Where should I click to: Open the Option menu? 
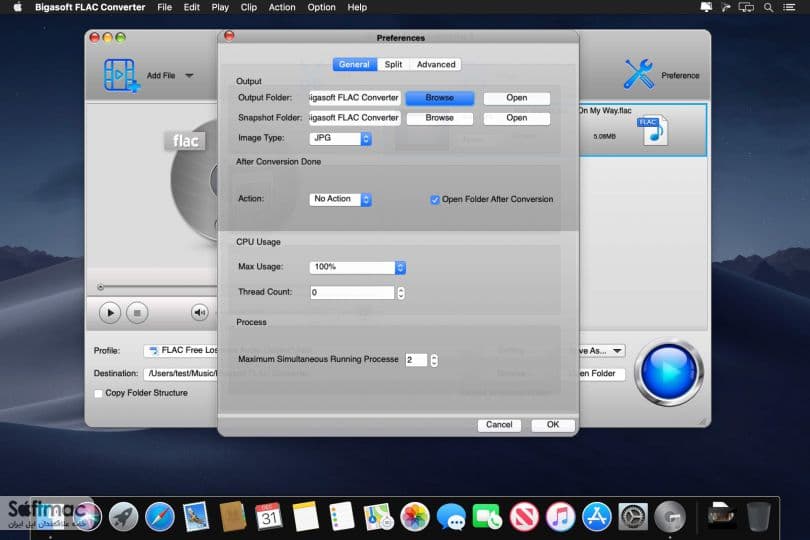[321, 7]
